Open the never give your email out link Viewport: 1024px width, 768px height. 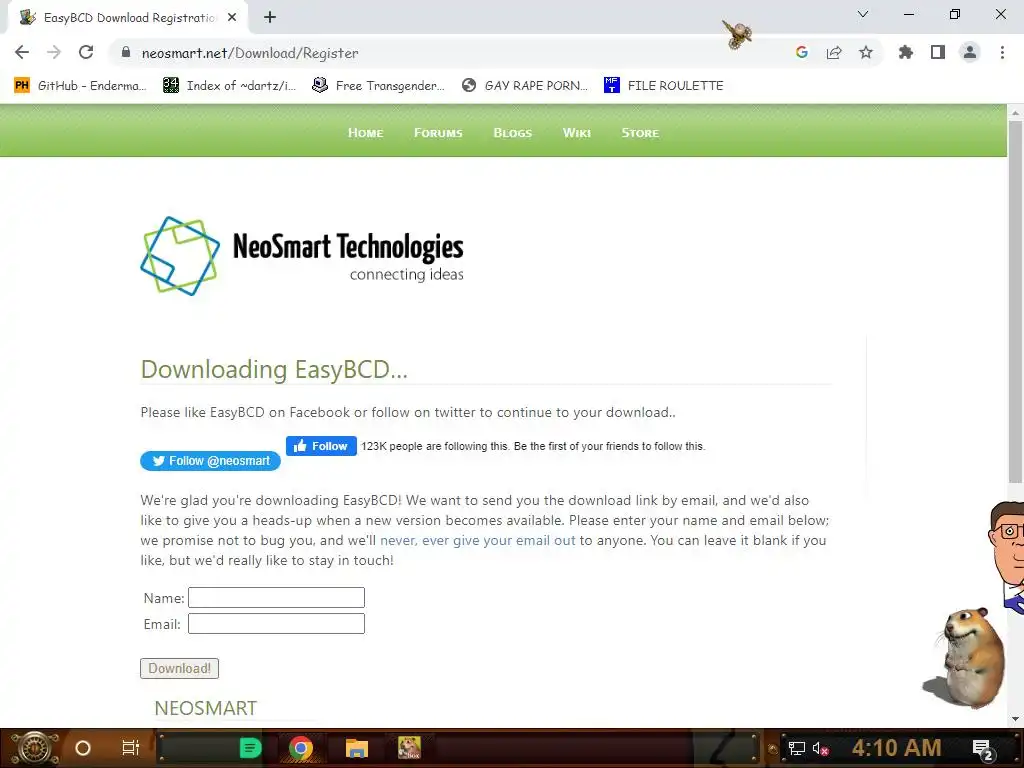tap(477, 540)
